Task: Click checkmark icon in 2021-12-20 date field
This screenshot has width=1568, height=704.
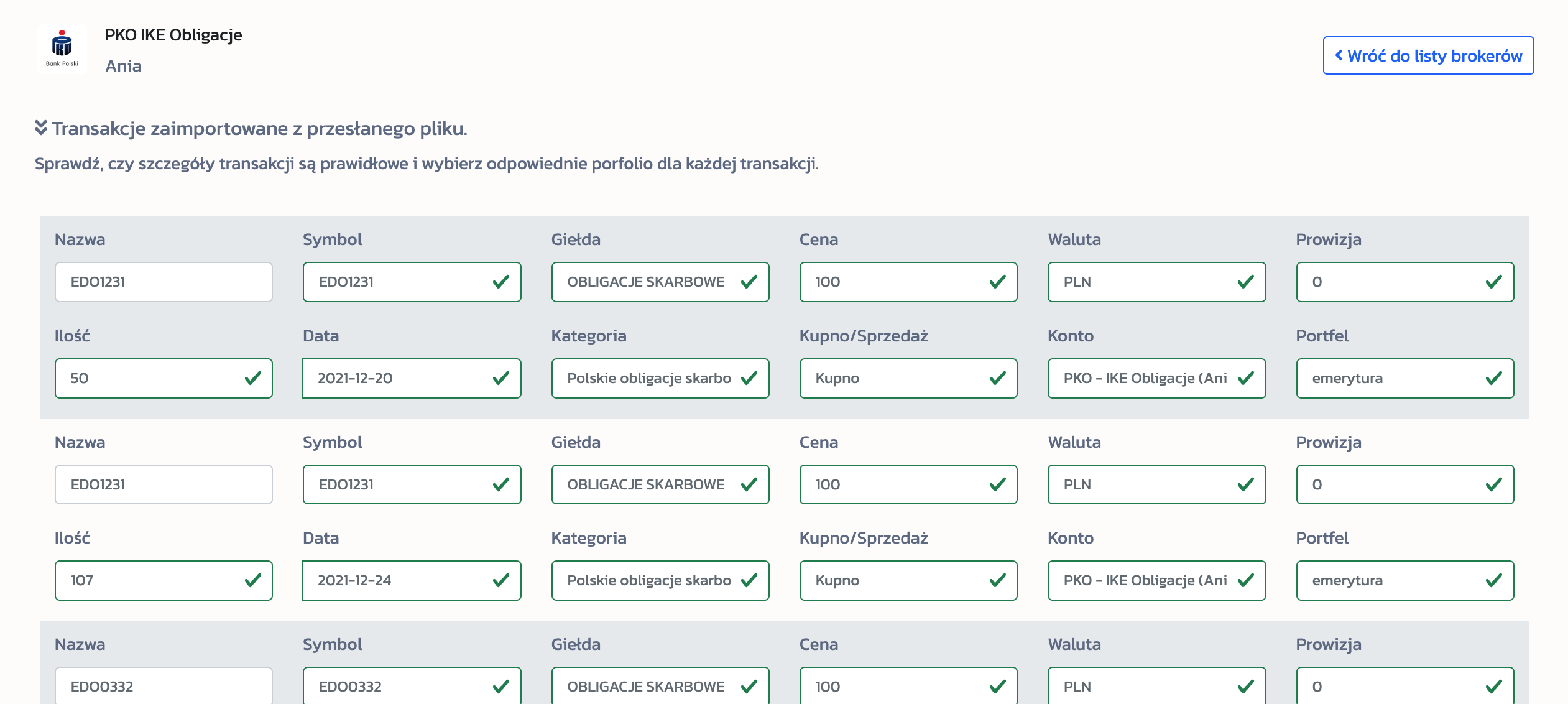Action: tap(500, 378)
